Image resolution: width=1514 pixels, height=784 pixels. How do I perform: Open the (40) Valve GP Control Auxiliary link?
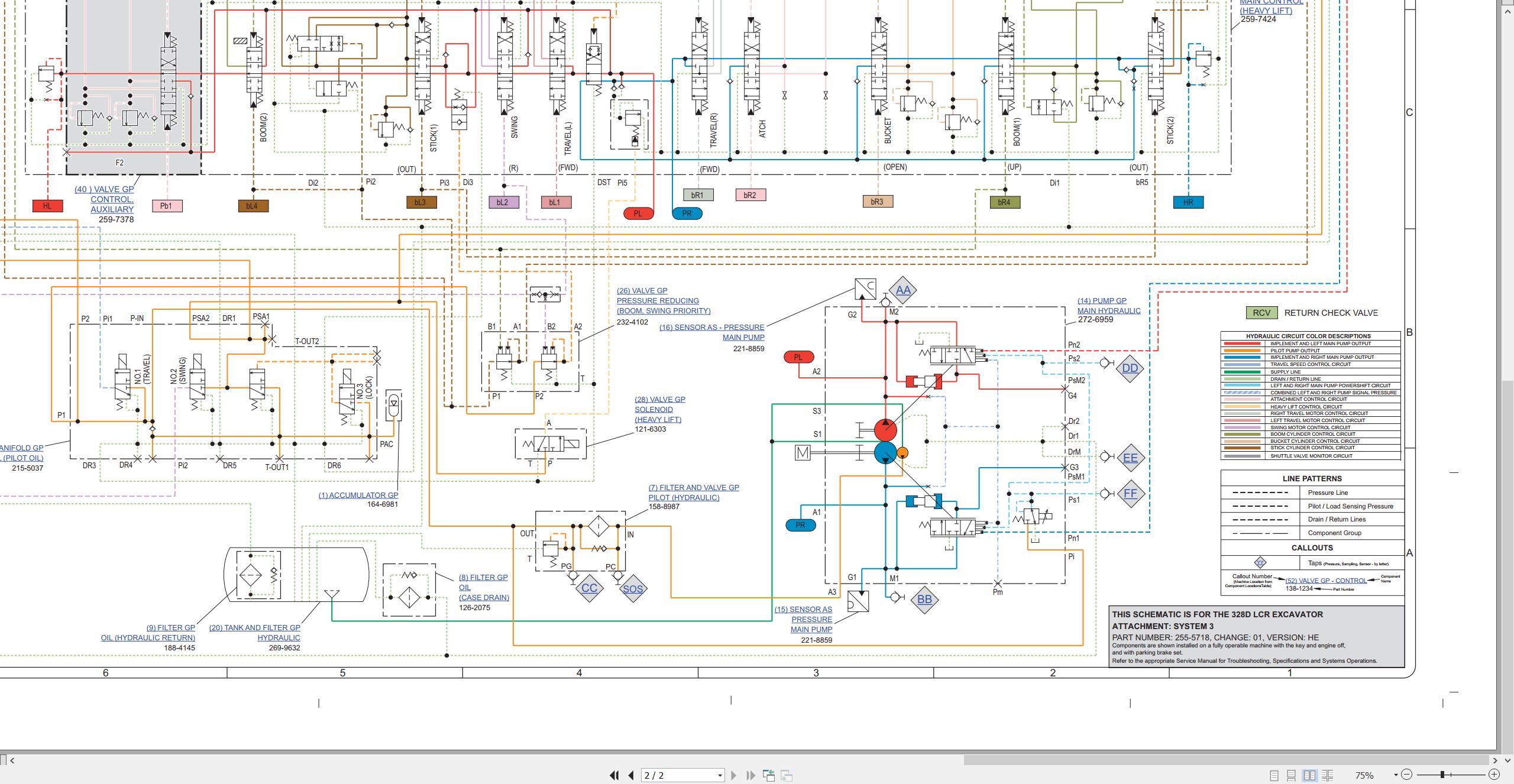[x=105, y=199]
